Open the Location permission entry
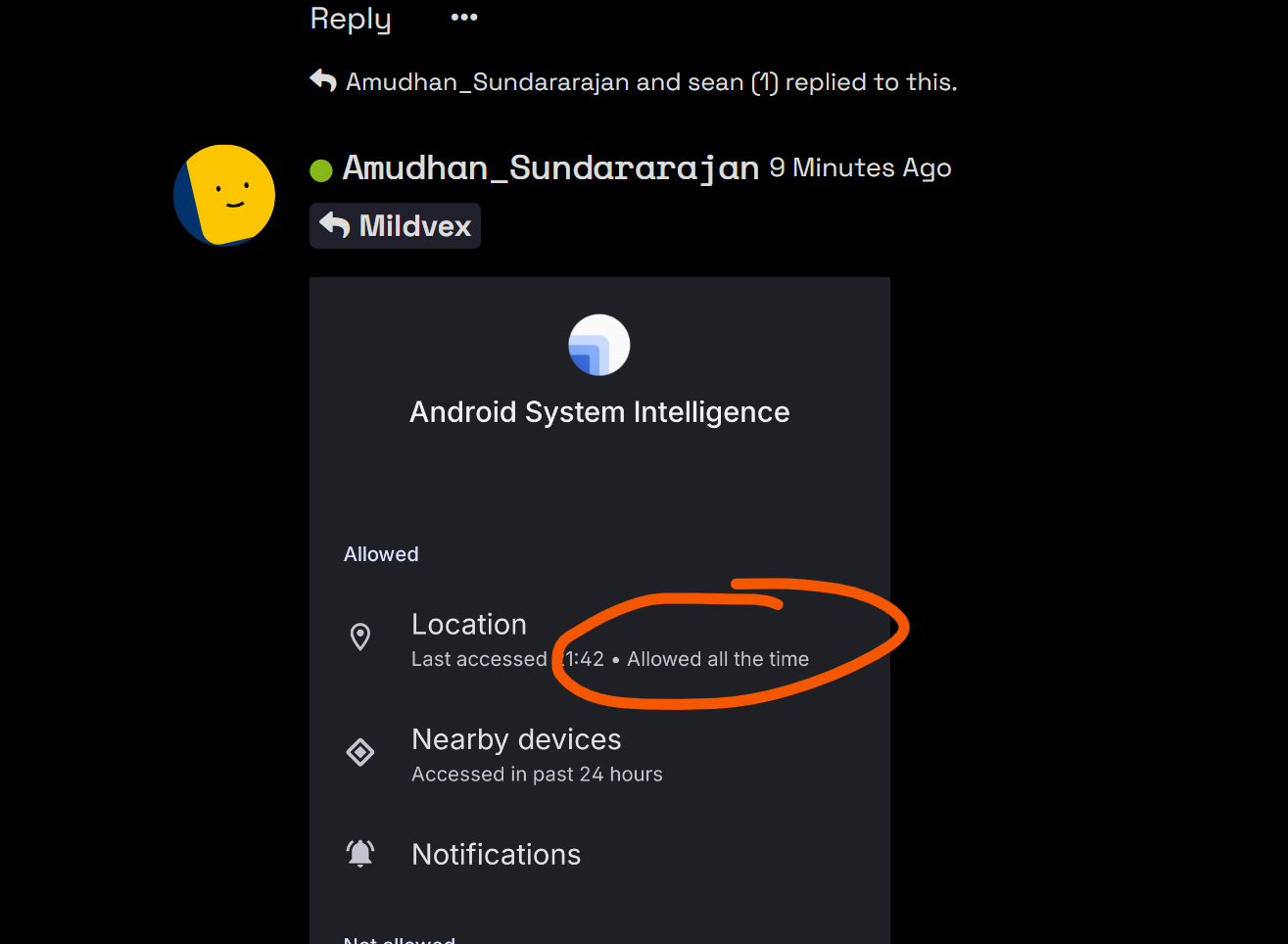This screenshot has width=1288, height=944. coord(599,639)
